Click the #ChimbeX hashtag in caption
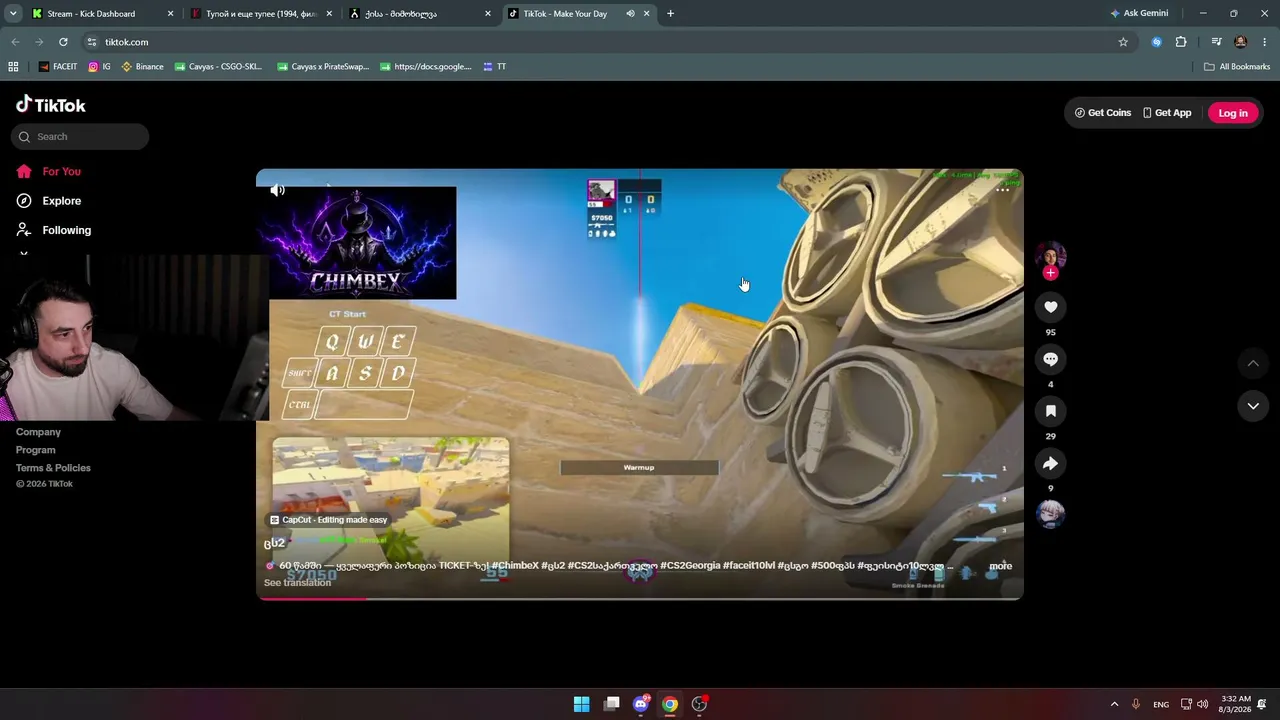Image resolution: width=1280 pixels, height=720 pixels. (515, 566)
